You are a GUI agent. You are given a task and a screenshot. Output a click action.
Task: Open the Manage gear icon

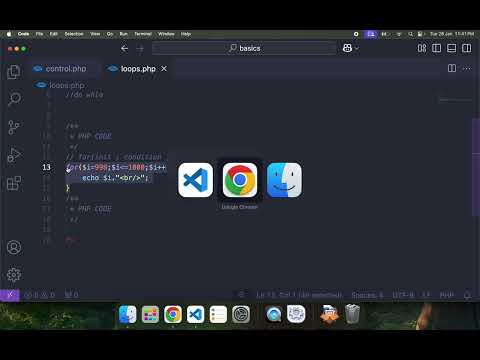tap(14, 275)
